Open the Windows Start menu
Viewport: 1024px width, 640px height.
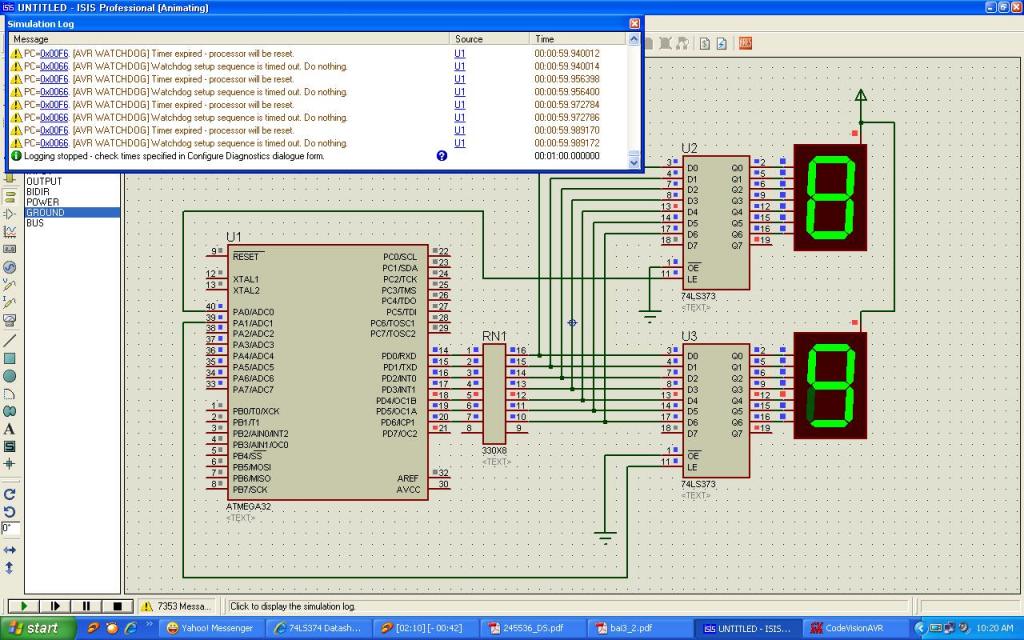(x=37, y=628)
